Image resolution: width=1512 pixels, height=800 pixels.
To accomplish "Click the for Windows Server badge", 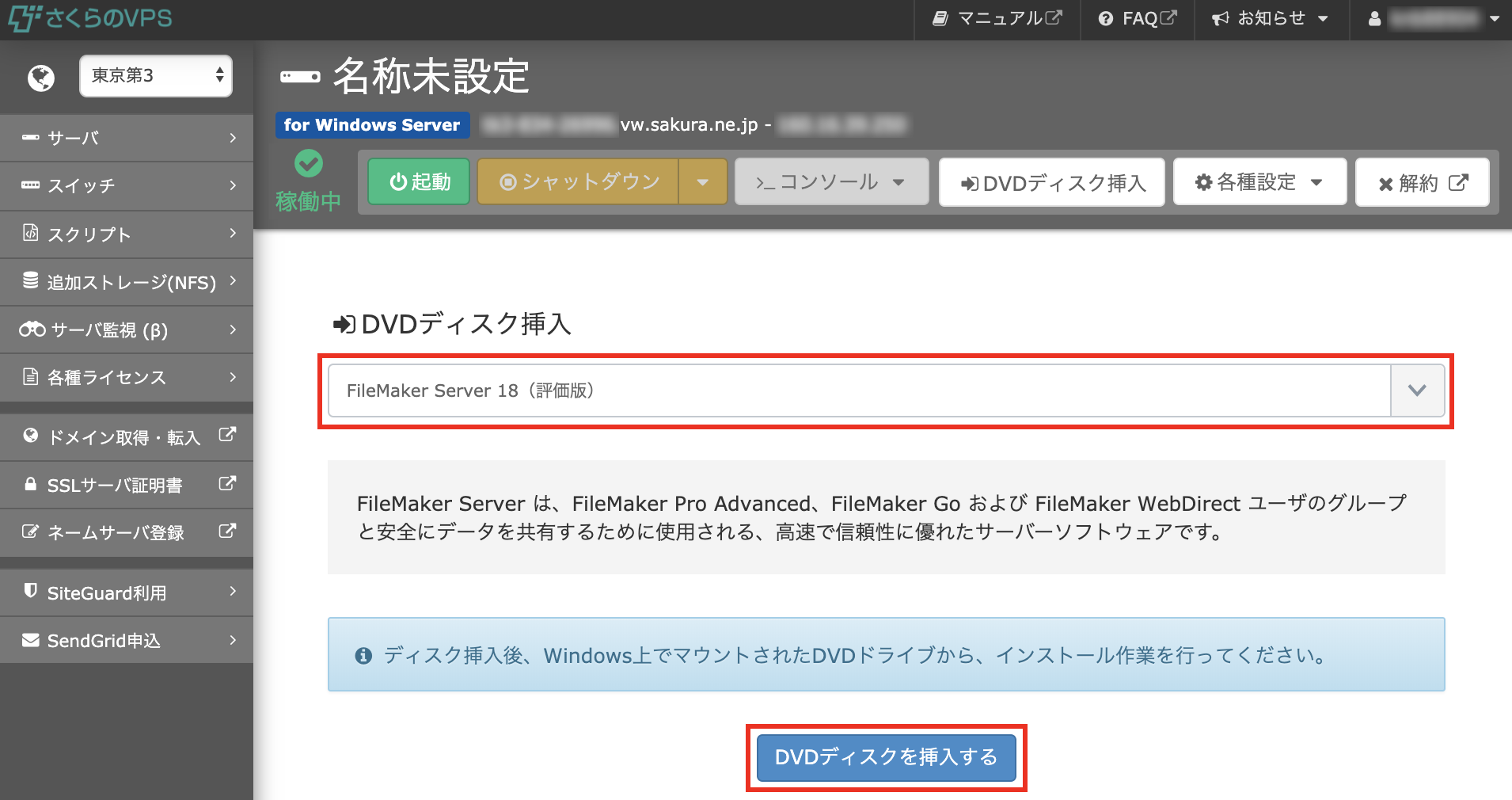I will 372,124.
